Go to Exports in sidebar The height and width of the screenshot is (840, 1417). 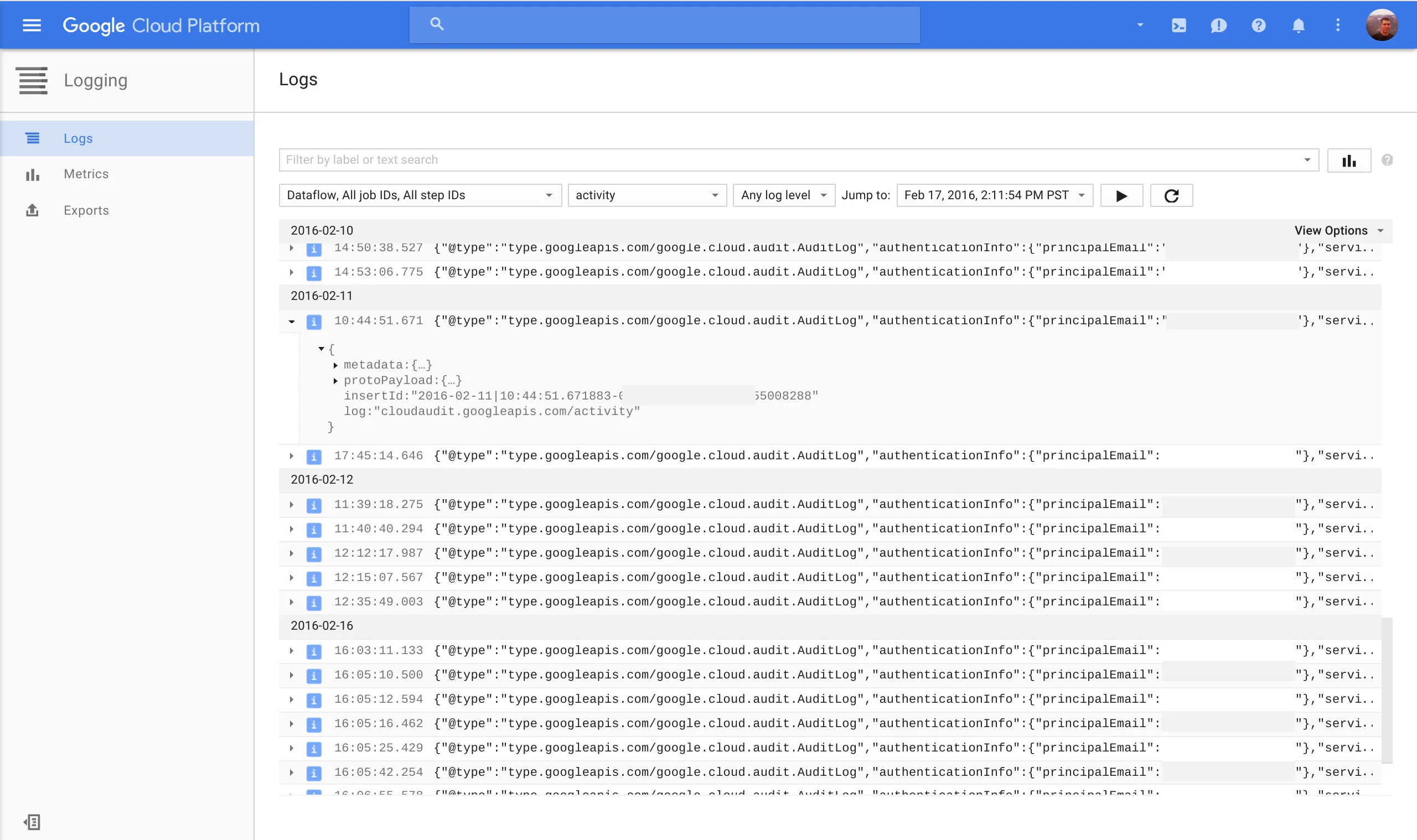click(x=86, y=211)
